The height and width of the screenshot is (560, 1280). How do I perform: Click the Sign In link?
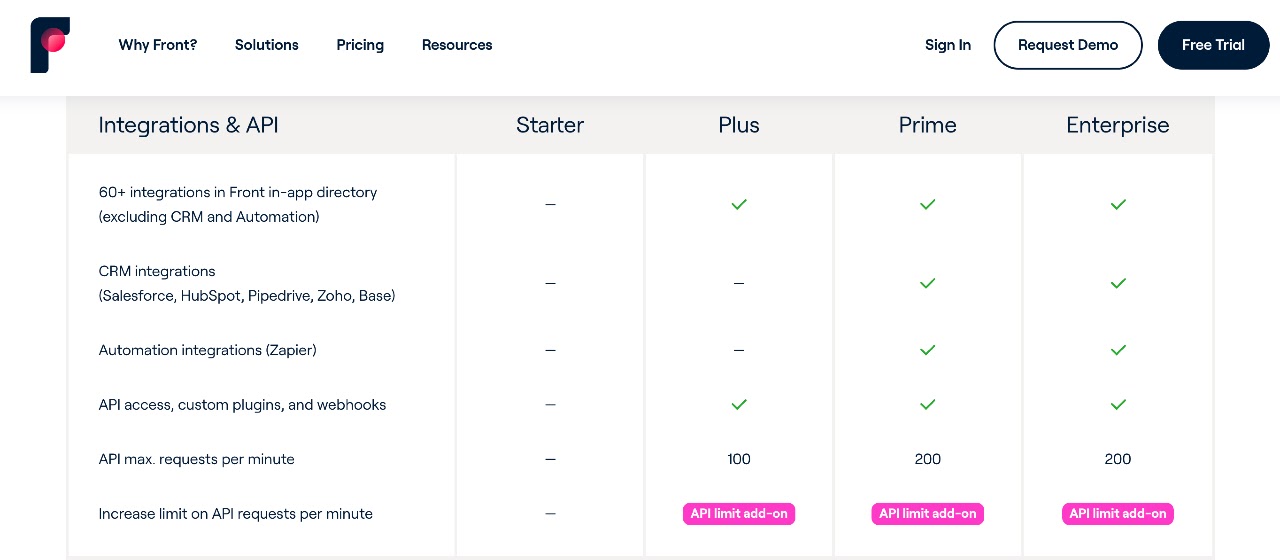point(948,45)
